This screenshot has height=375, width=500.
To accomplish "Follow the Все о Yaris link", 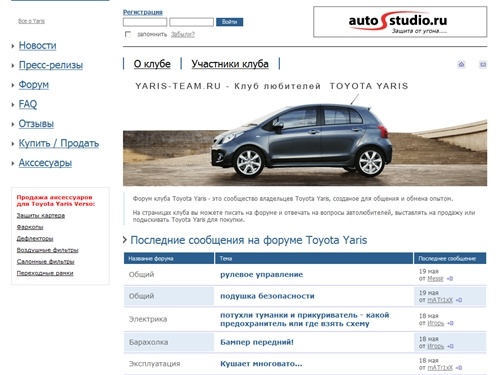I will click(x=31, y=21).
